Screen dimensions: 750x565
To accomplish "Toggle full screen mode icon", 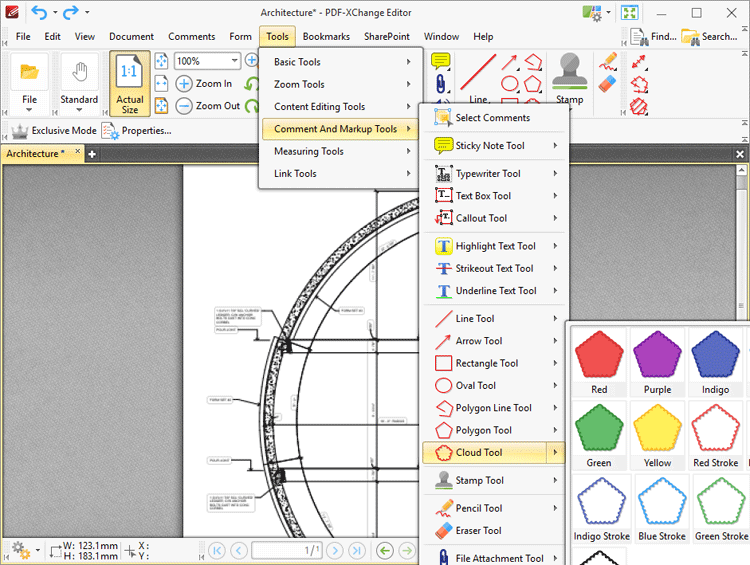I will [x=629, y=12].
